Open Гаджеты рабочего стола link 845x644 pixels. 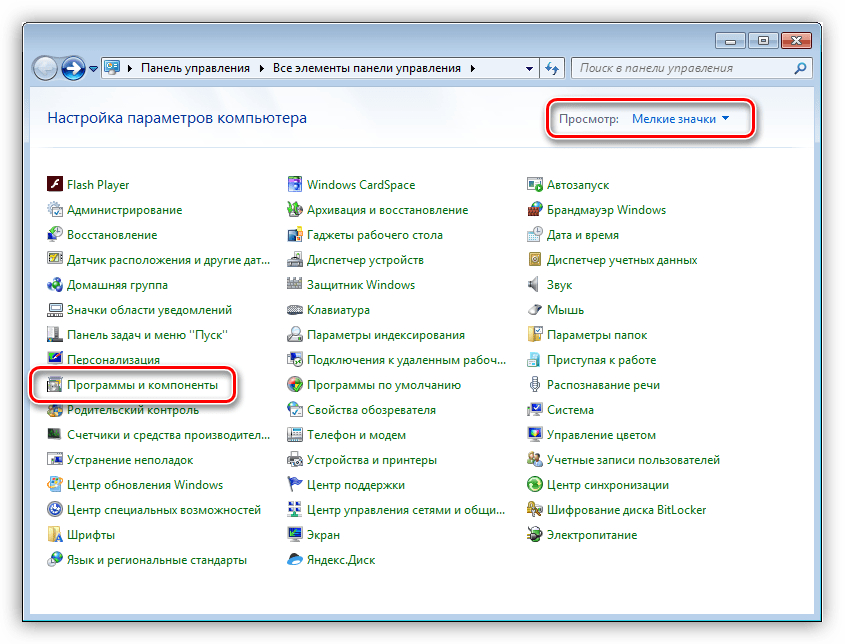[375, 235]
